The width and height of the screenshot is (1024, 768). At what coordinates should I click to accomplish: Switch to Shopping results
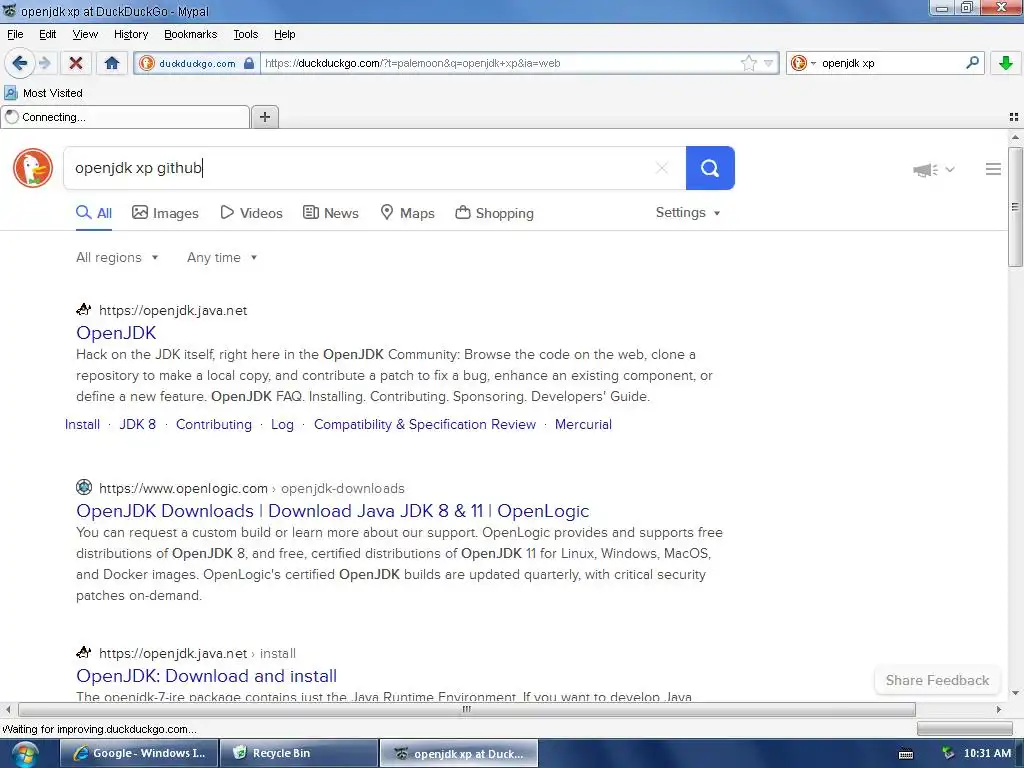click(x=494, y=213)
